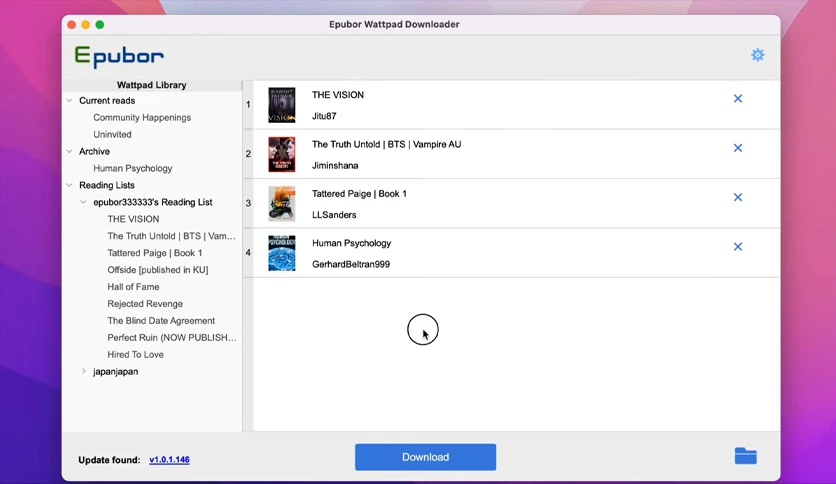Open the output folder icon
Viewport: 836px width, 484px height.
(745, 456)
